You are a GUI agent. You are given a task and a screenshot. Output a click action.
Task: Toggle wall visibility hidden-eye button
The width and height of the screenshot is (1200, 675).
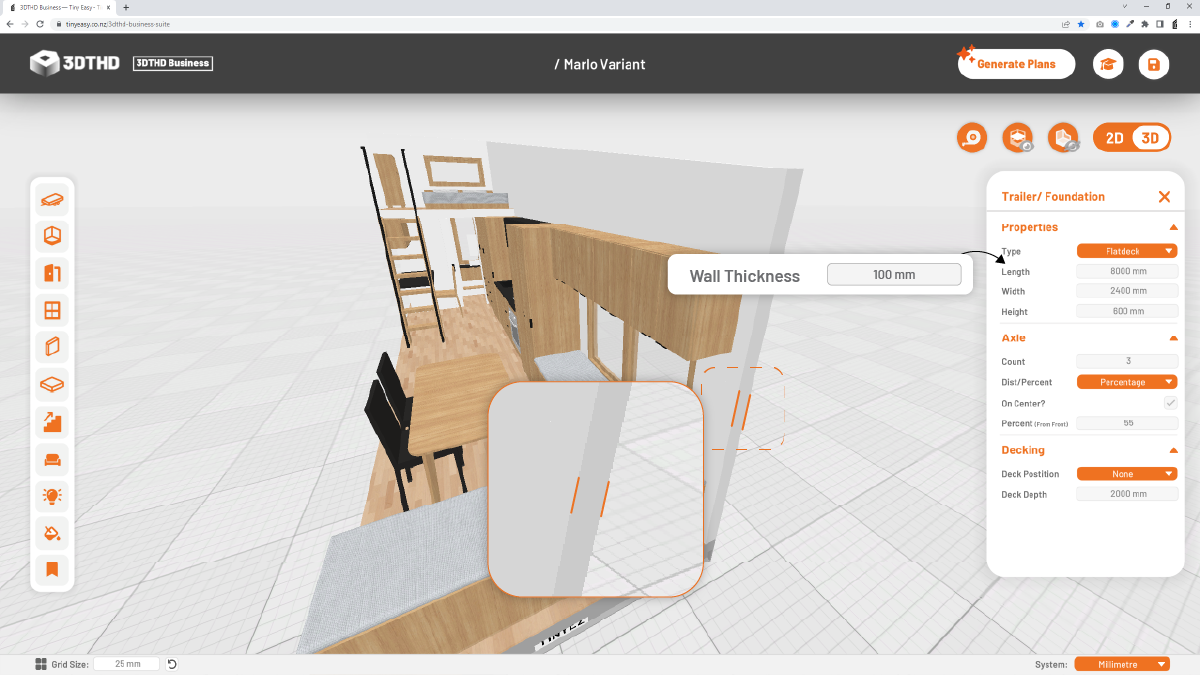click(1063, 138)
